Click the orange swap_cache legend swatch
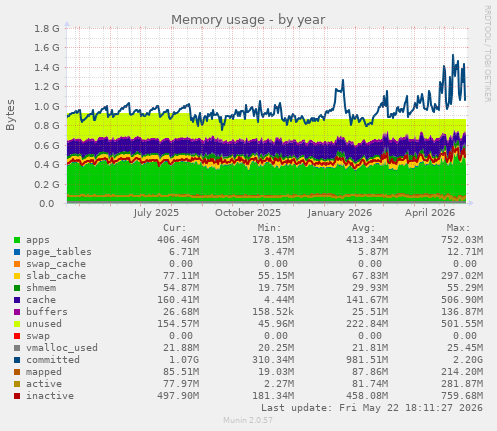497x431 pixels. [17, 264]
